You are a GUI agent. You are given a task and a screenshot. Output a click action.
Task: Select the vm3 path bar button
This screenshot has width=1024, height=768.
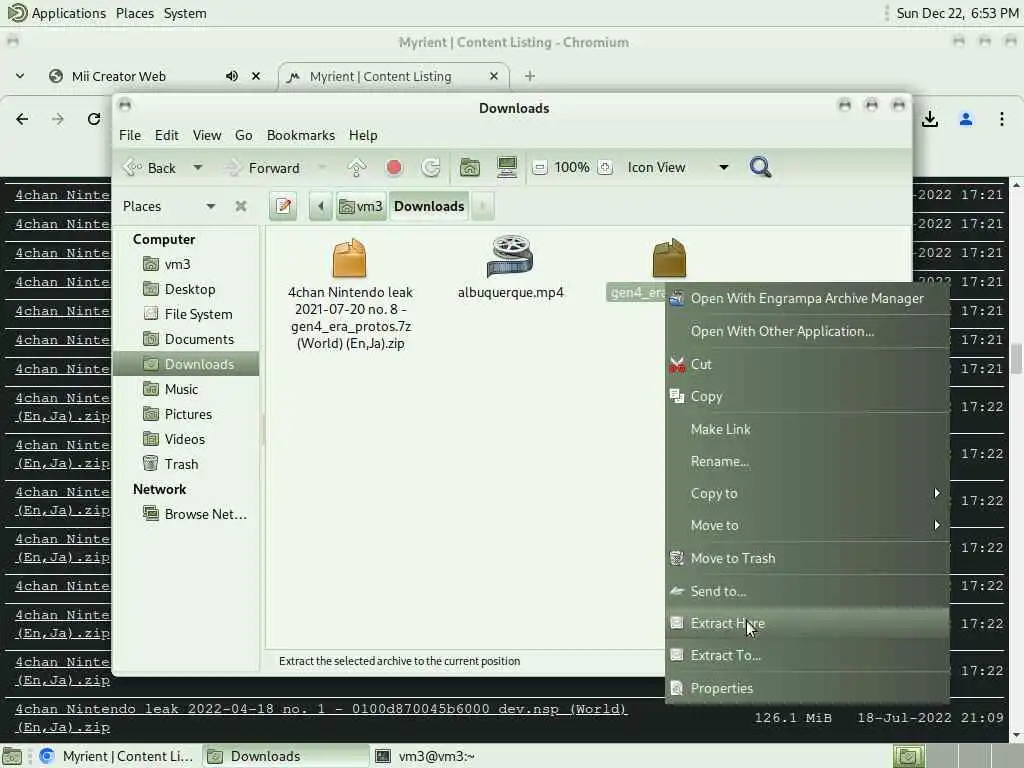(x=361, y=206)
